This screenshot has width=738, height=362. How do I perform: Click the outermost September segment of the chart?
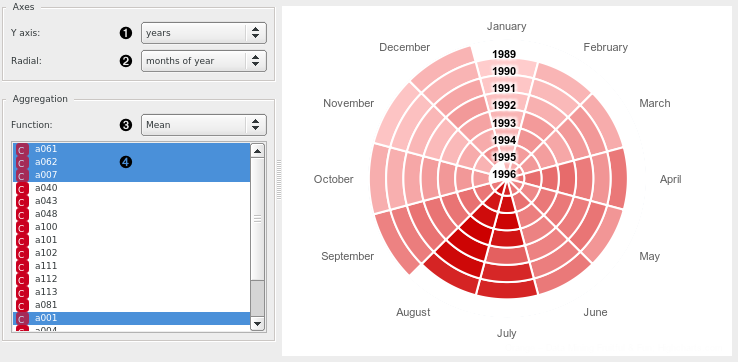click(398, 243)
